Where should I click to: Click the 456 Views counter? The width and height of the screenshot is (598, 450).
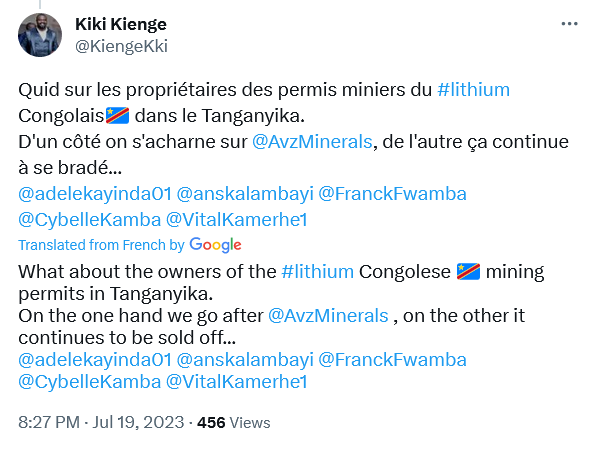234,423
